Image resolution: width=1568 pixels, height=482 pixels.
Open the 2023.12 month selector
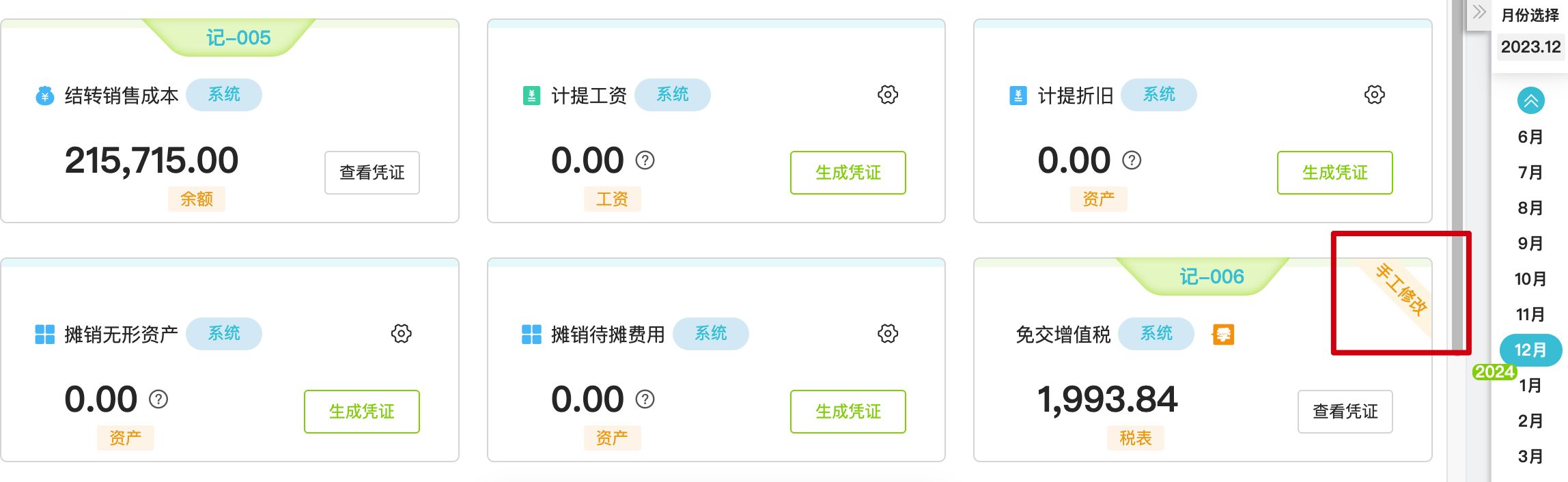1530,46
